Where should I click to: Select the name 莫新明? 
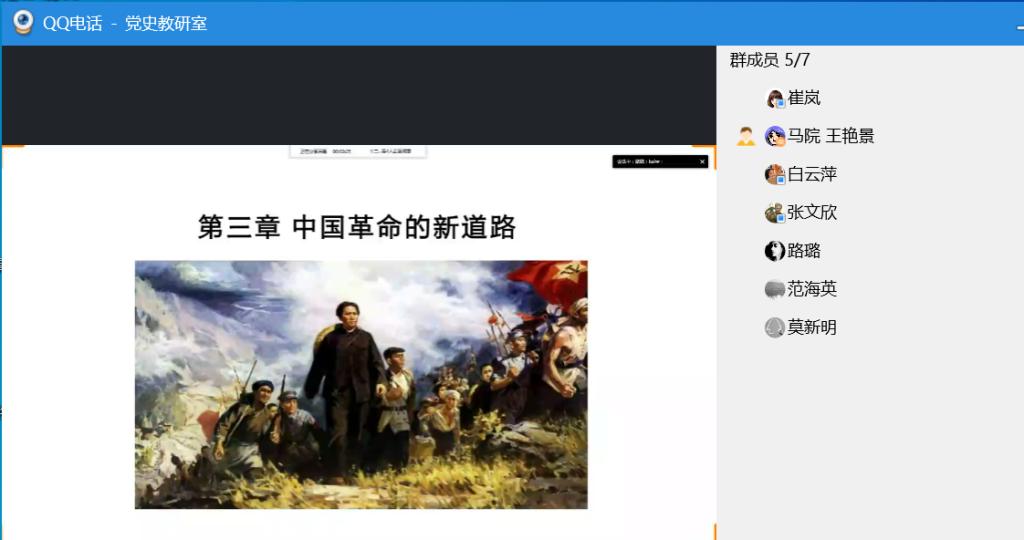(x=812, y=327)
